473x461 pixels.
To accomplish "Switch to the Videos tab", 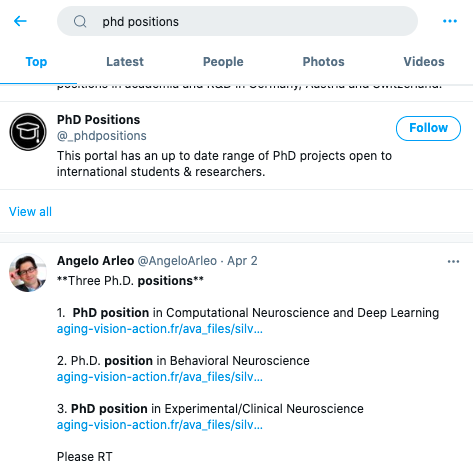I will point(424,62).
